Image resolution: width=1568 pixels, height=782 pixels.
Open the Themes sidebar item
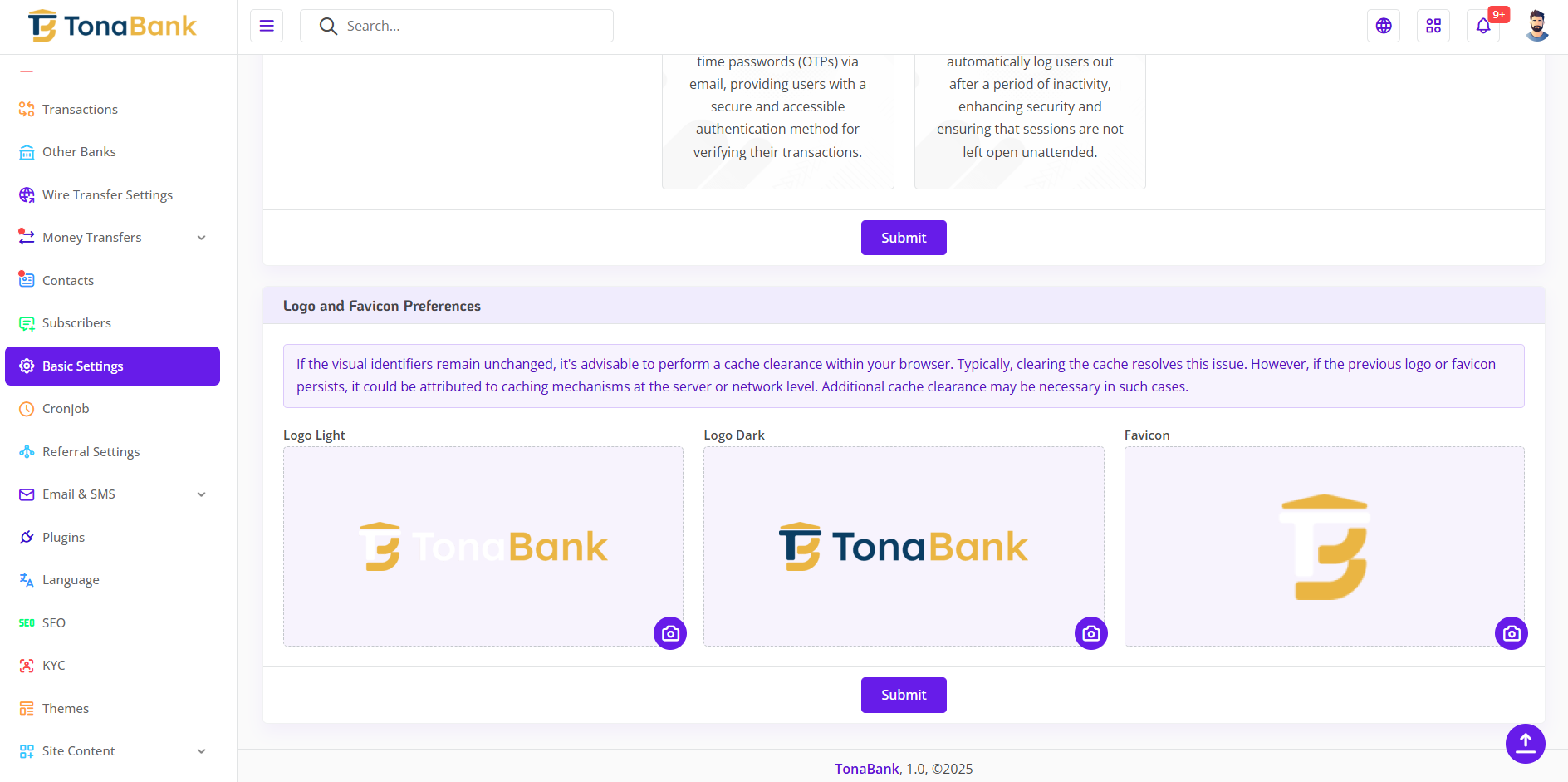pyautogui.click(x=66, y=709)
